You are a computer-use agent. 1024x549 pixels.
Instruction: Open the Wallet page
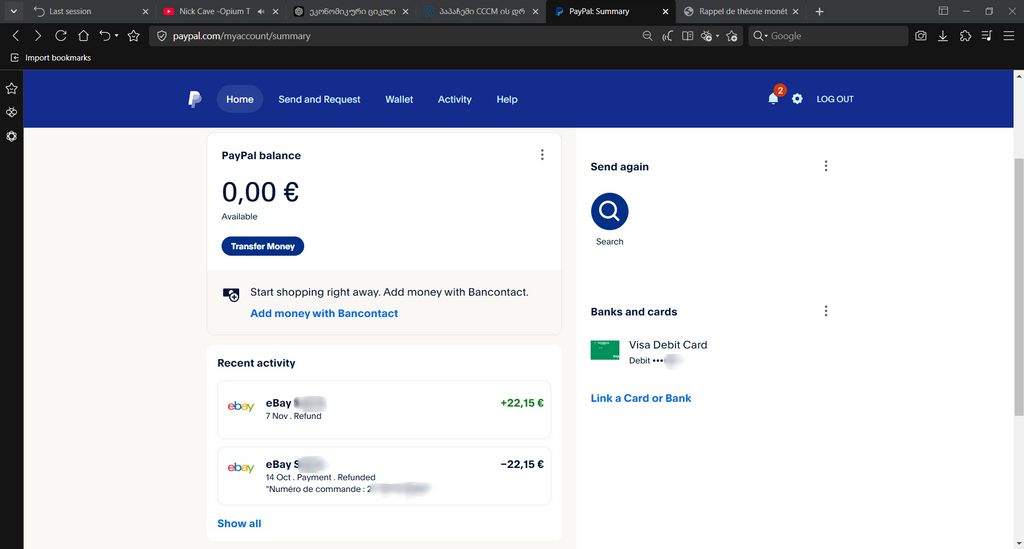point(399,99)
